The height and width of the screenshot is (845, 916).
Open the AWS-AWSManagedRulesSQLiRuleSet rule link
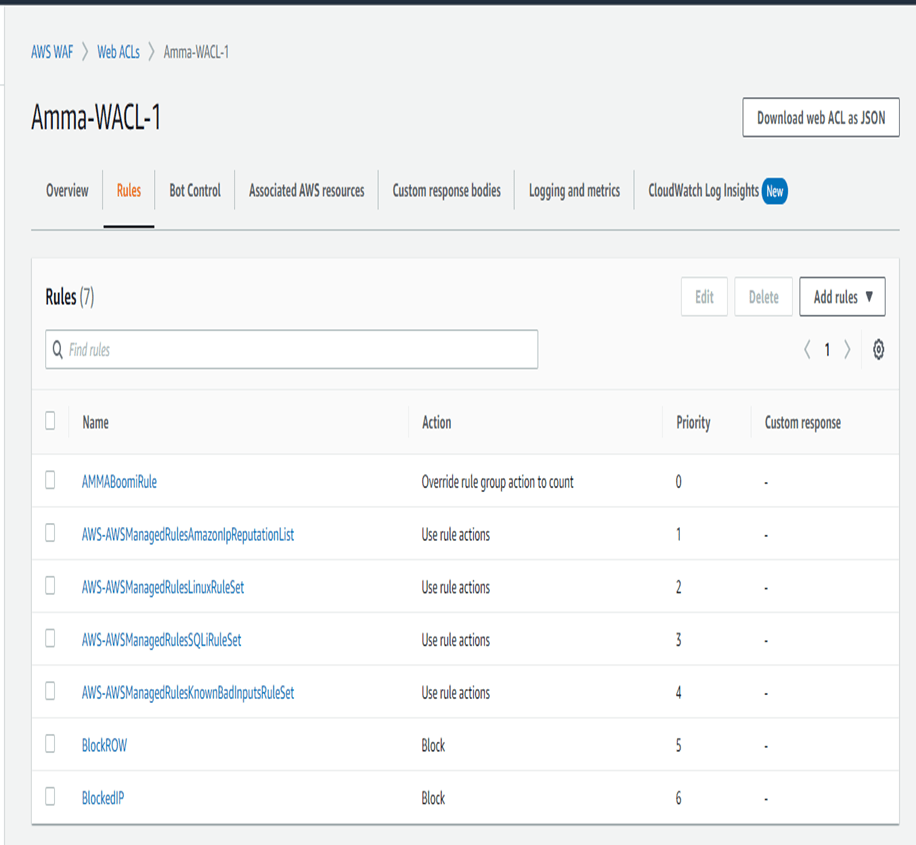(x=161, y=640)
